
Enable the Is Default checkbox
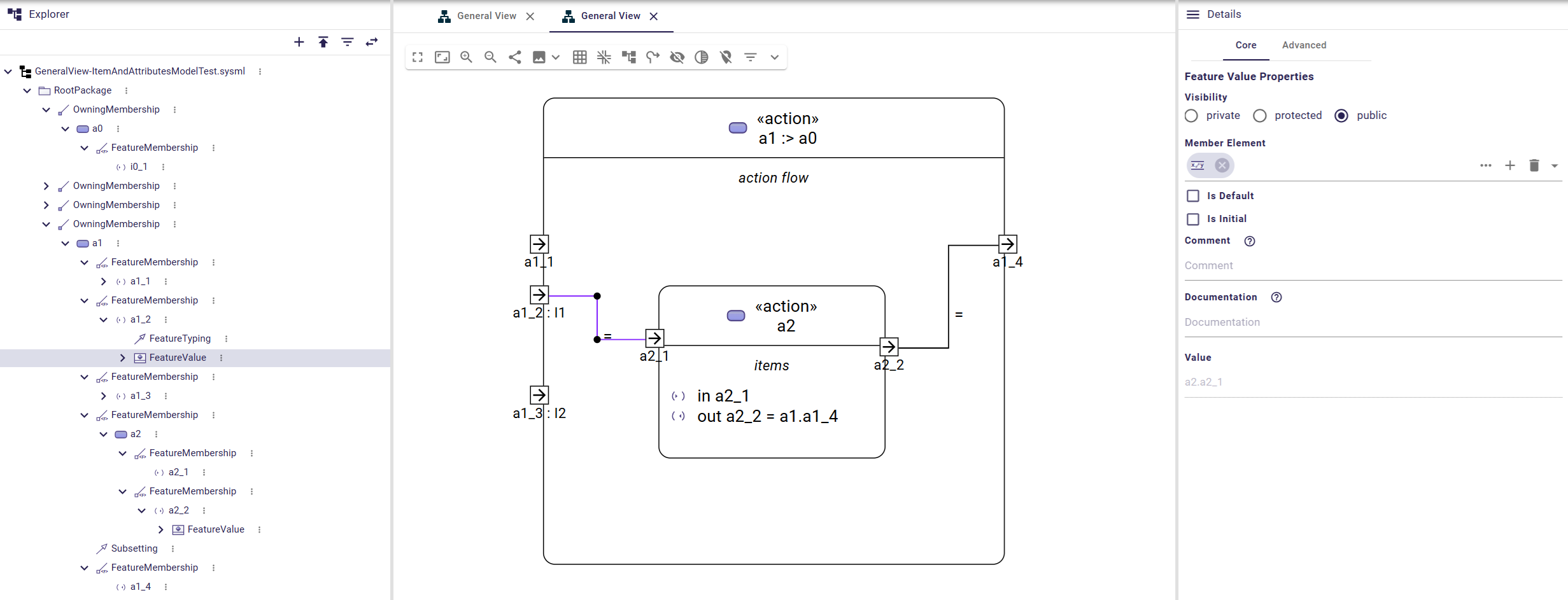1193,196
